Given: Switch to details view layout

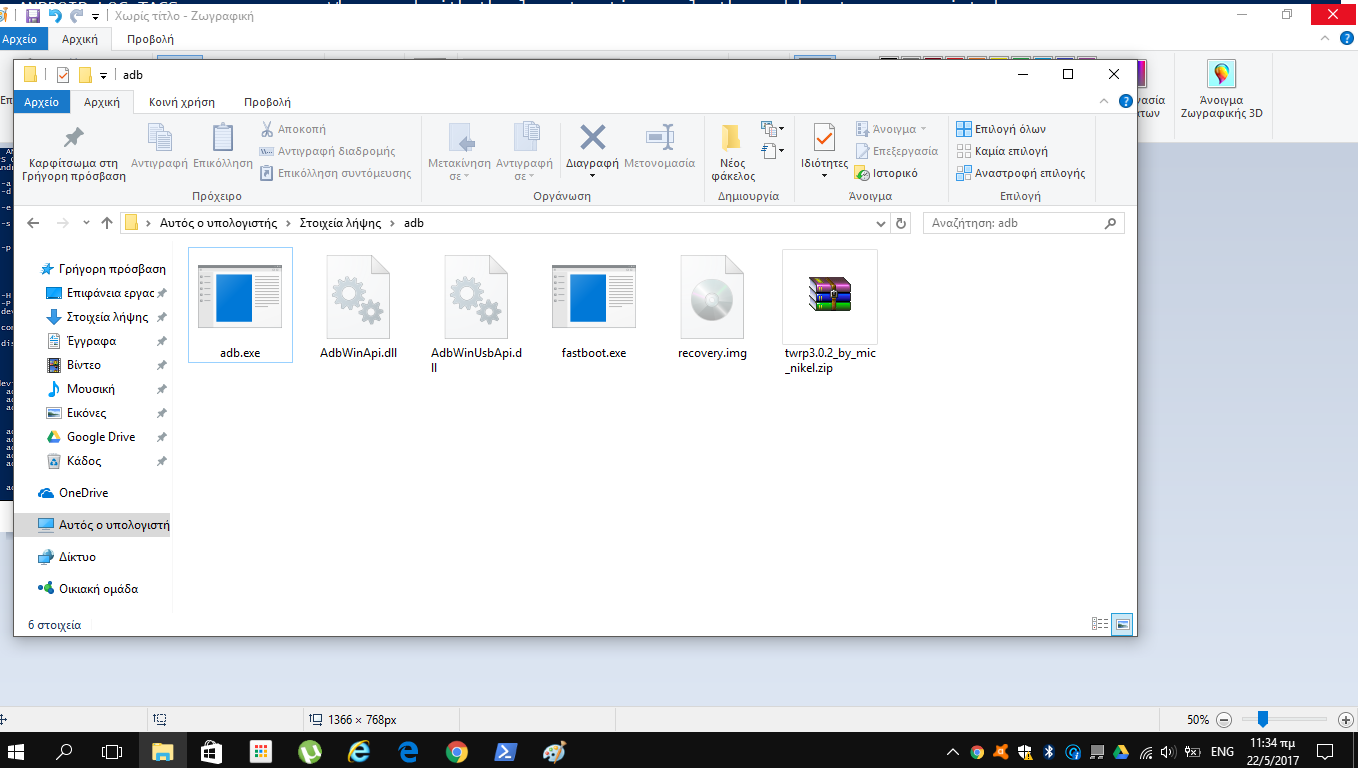Looking at the screenshot, I should click(1100, 624).
